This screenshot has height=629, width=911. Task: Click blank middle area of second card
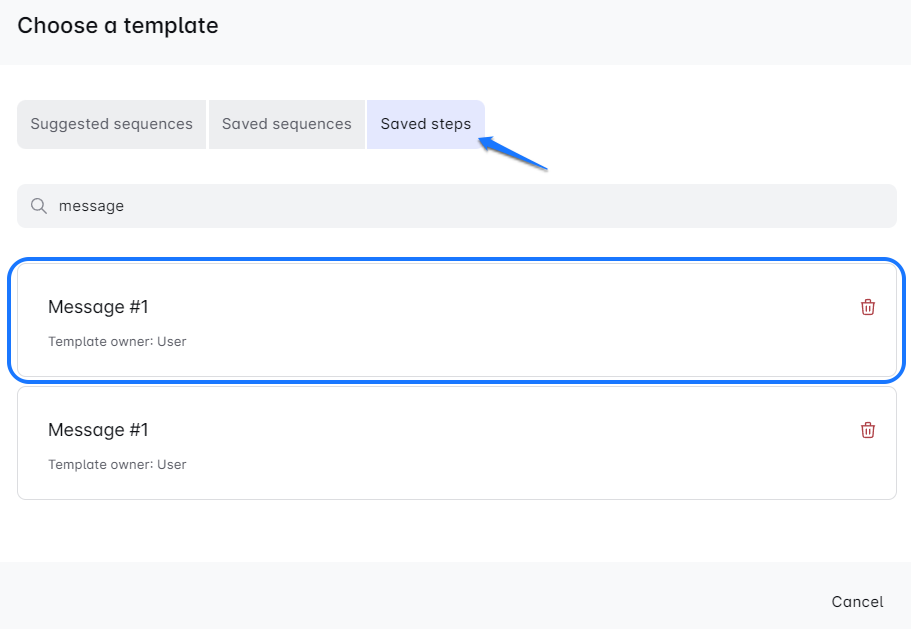(500, 445)
